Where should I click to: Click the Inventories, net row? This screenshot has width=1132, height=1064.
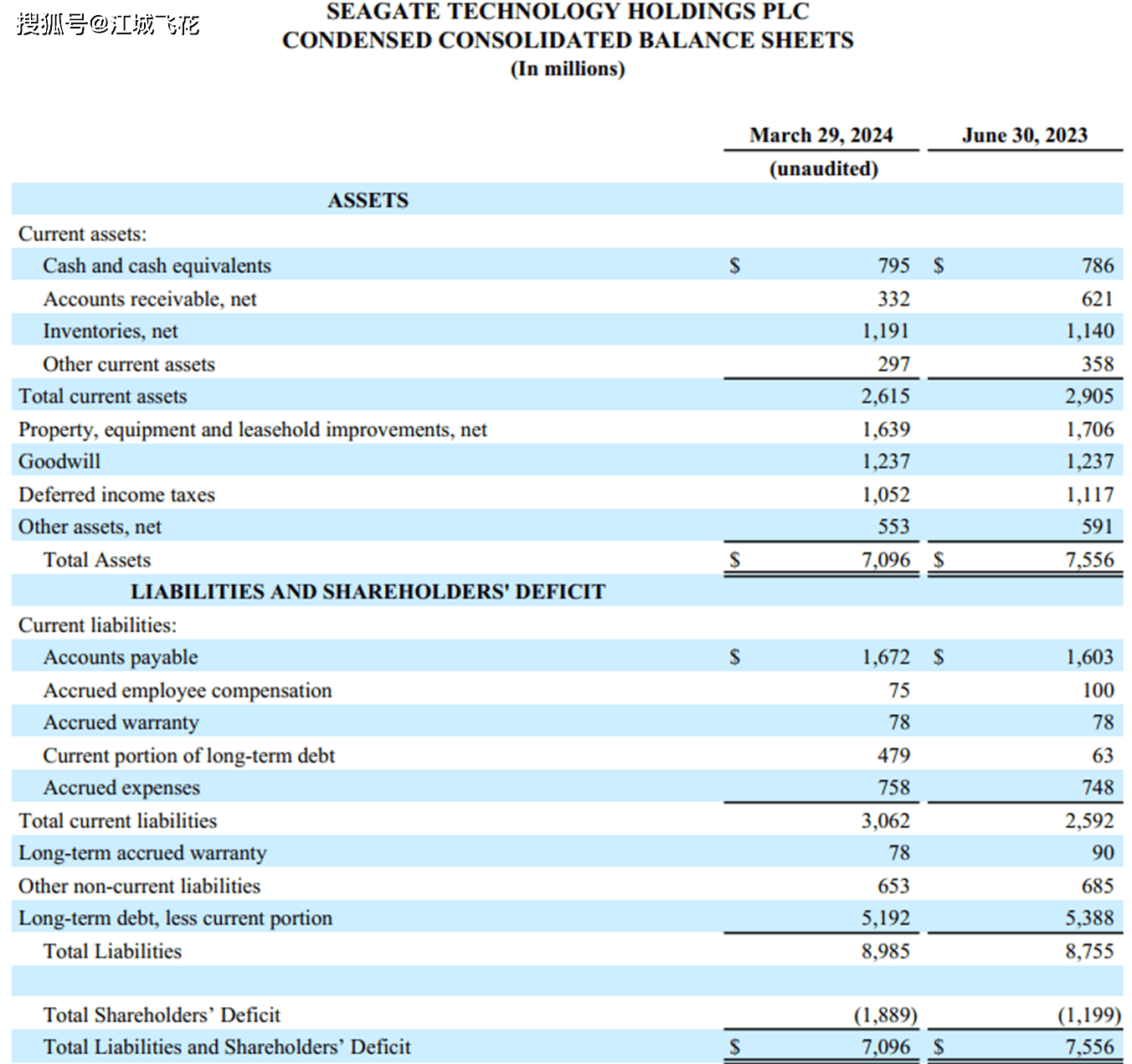tap(110, 331)
